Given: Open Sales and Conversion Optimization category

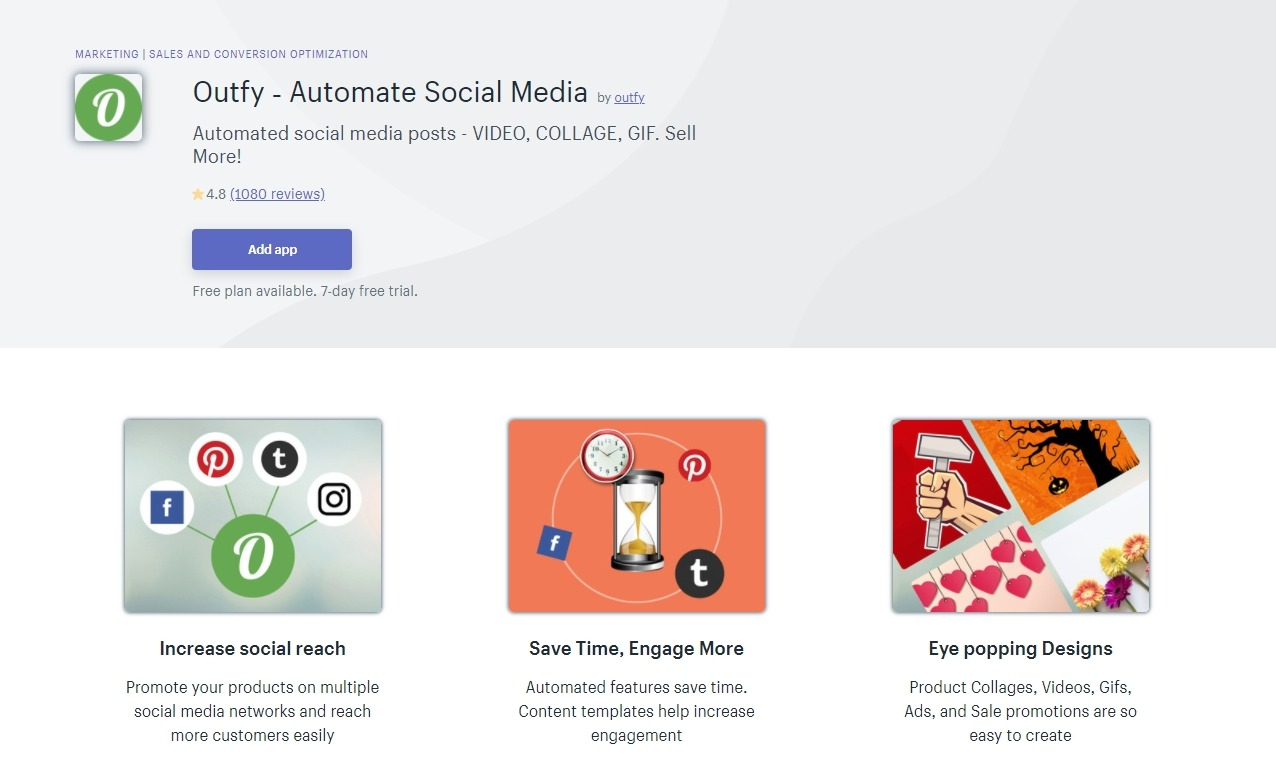Looking at the screenshot, I should [258, 54].
